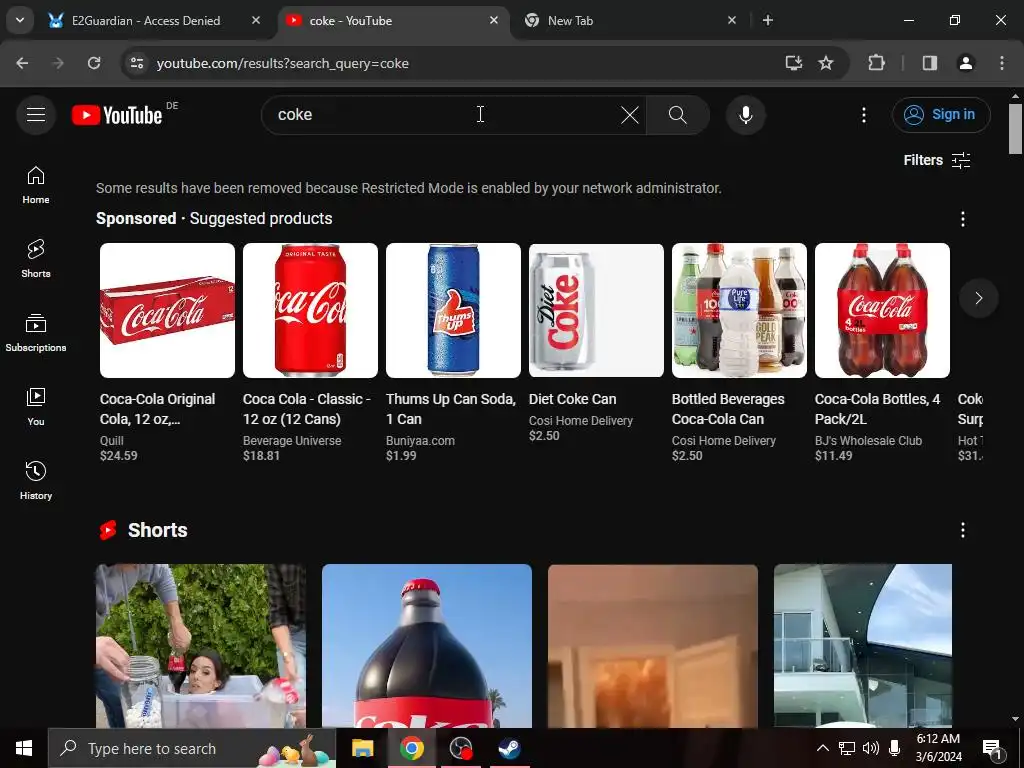Image resolution: width=1024 pixels, height=768 pixels.
Task: Open the You section in sidebar
Action: [36, 407]
